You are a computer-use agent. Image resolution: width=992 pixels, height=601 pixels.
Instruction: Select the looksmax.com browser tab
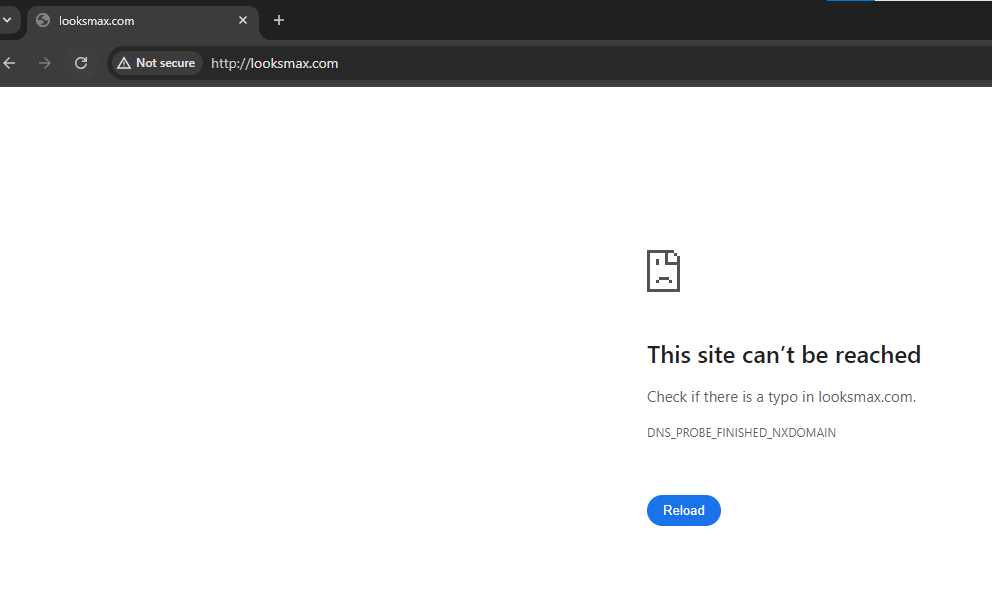pos(142,21)
